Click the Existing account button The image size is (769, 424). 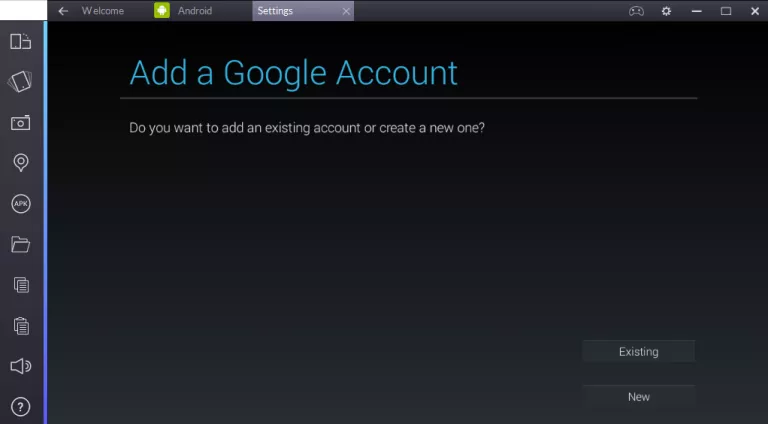point(639,351)
